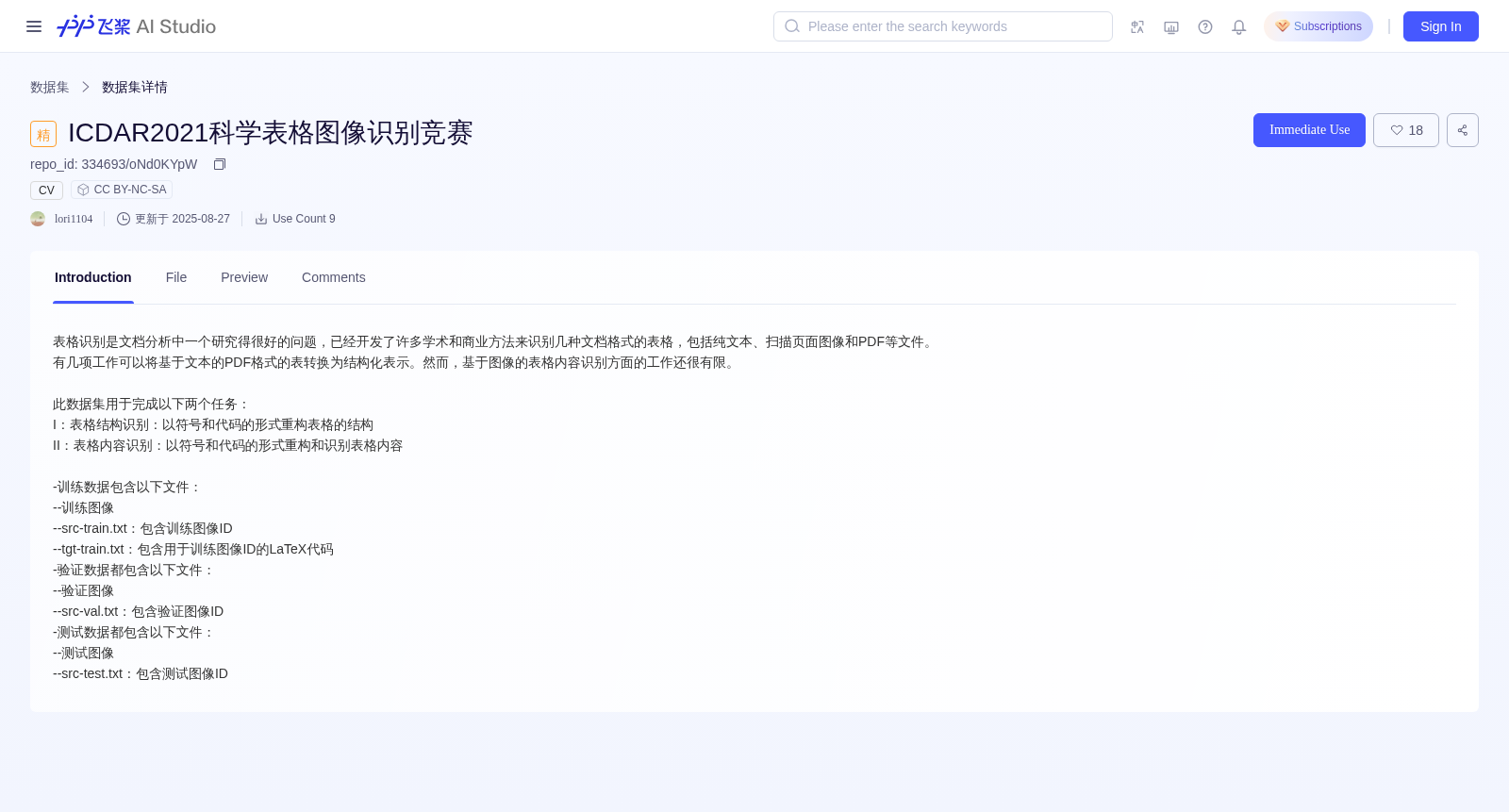Copy the repo_id with the copy icon
Viewport: 1509px width, 812px height.
pyautogui.click(x=220, y=164)
